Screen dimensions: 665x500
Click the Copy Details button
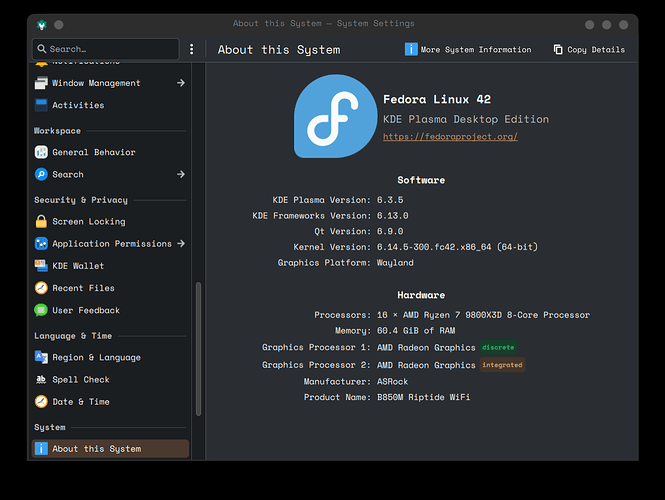coord(589,50)
